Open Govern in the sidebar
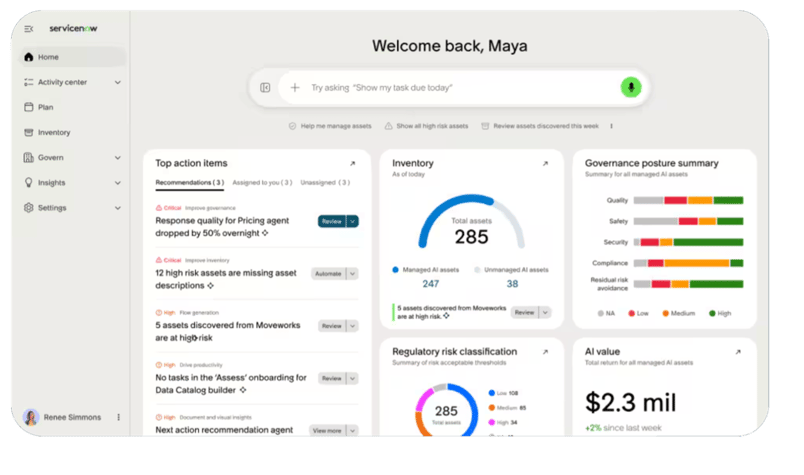 tap(73, 157)
